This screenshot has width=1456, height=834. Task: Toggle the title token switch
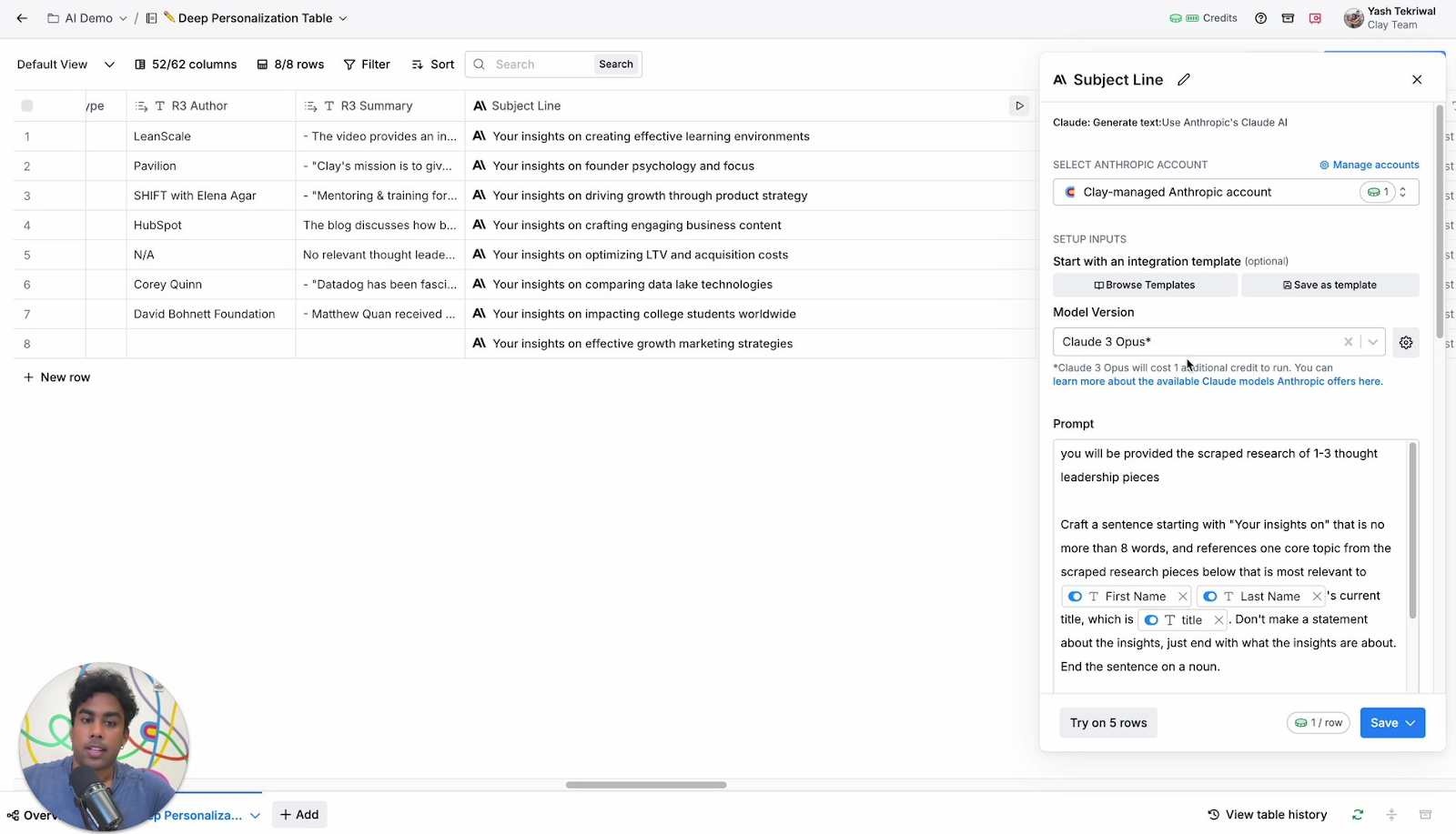click(1151, 620)
